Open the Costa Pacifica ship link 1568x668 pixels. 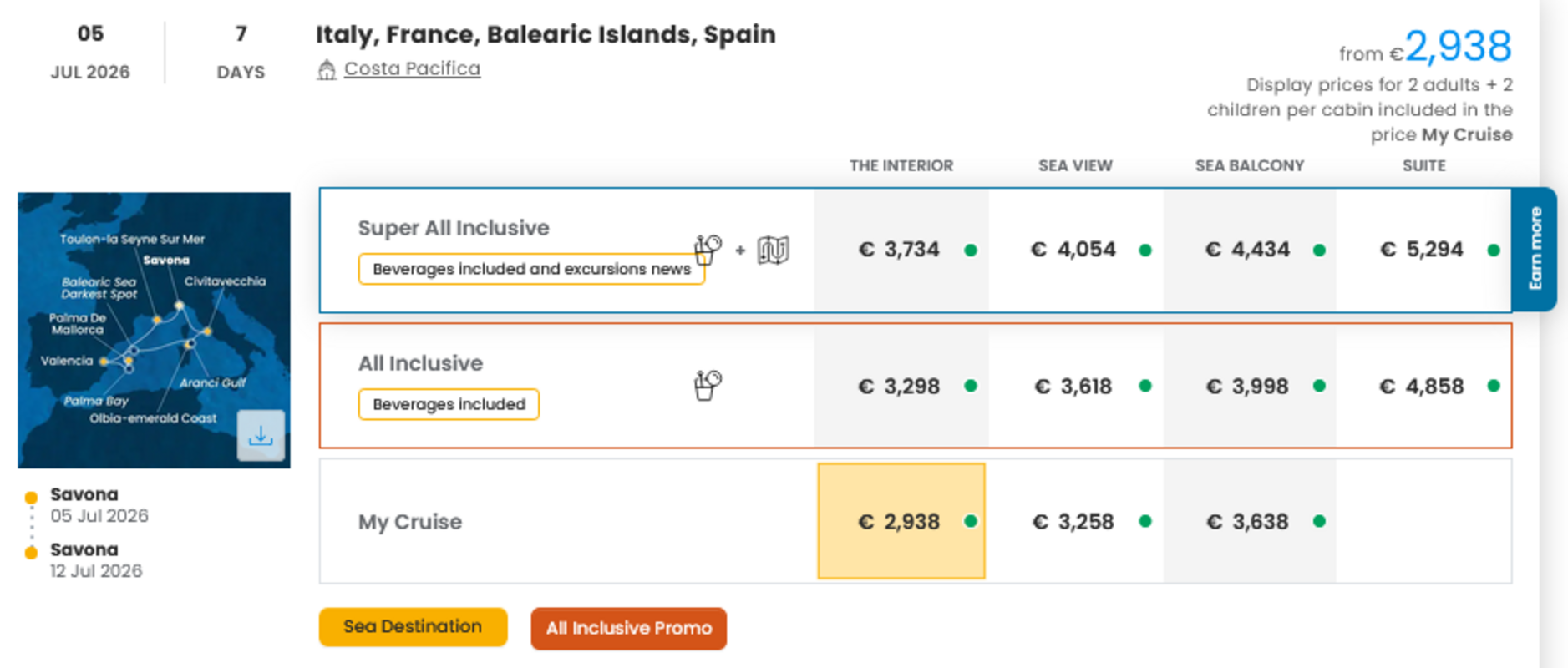(412, 68)
